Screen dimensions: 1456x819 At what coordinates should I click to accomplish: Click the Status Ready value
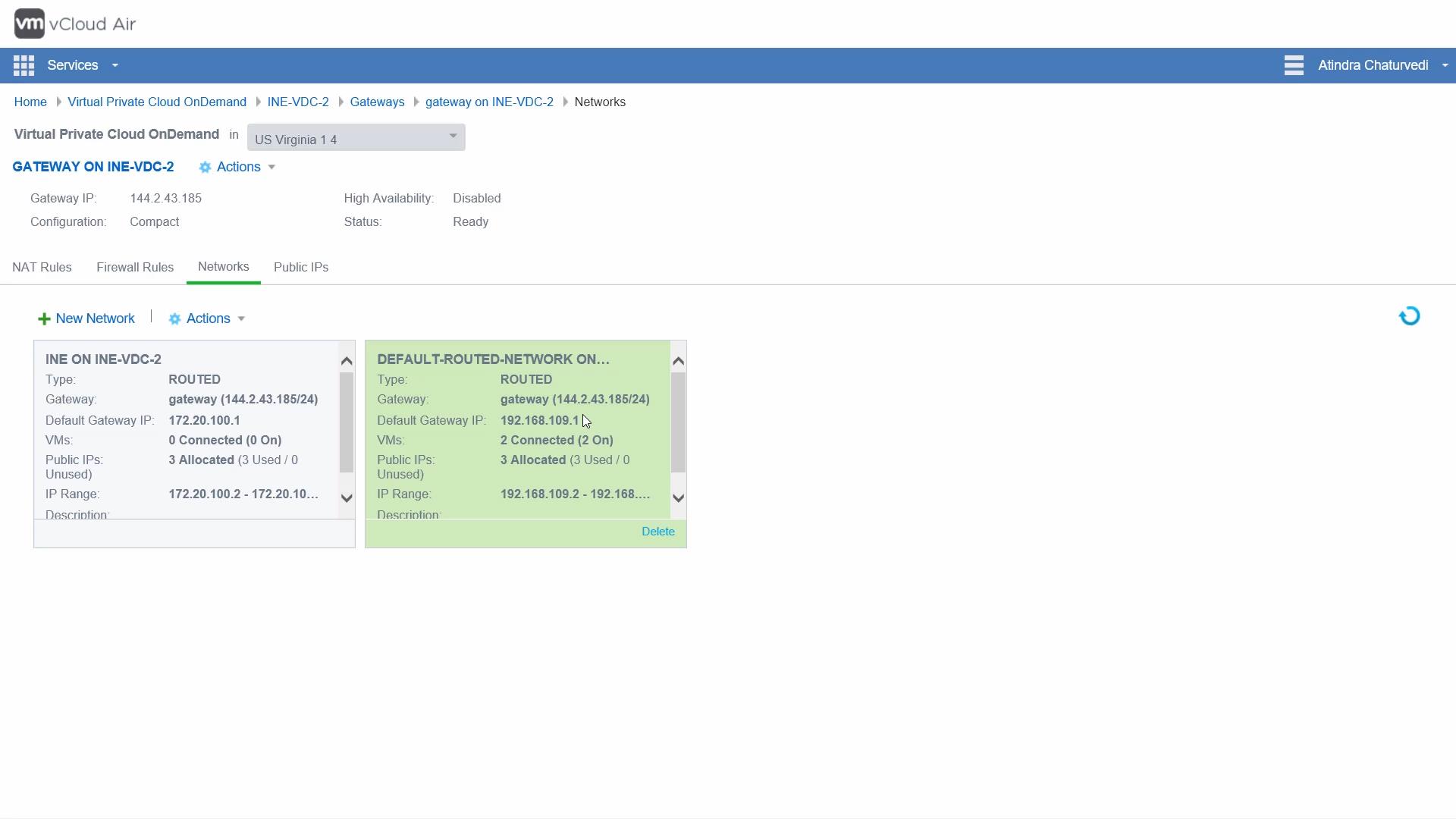coord(470,222)
